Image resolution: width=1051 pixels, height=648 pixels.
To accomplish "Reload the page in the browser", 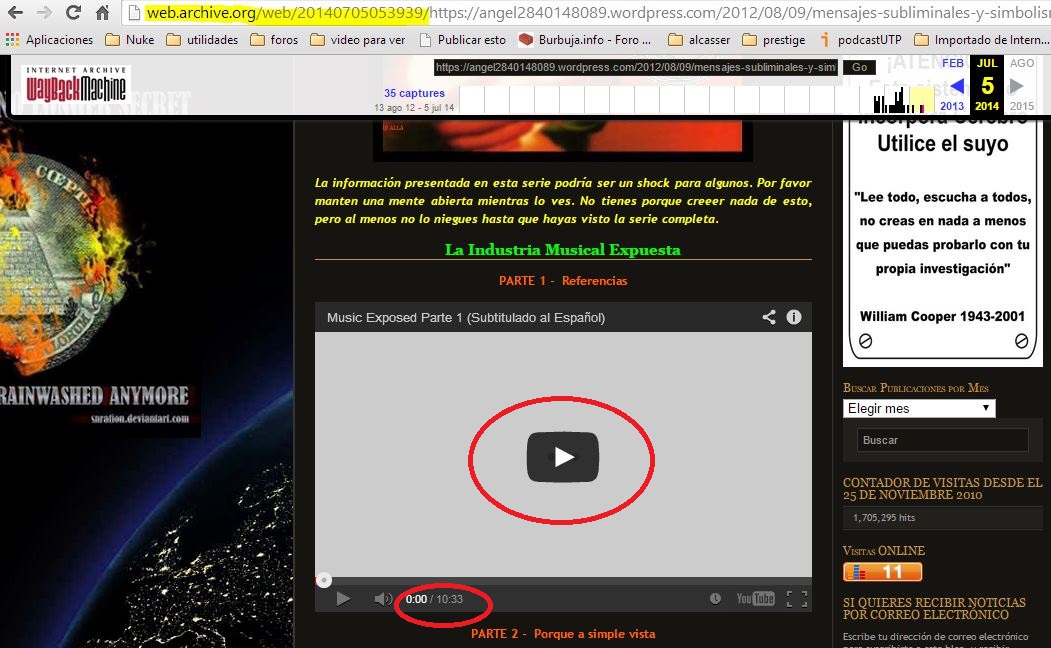I will pos(73,13).
